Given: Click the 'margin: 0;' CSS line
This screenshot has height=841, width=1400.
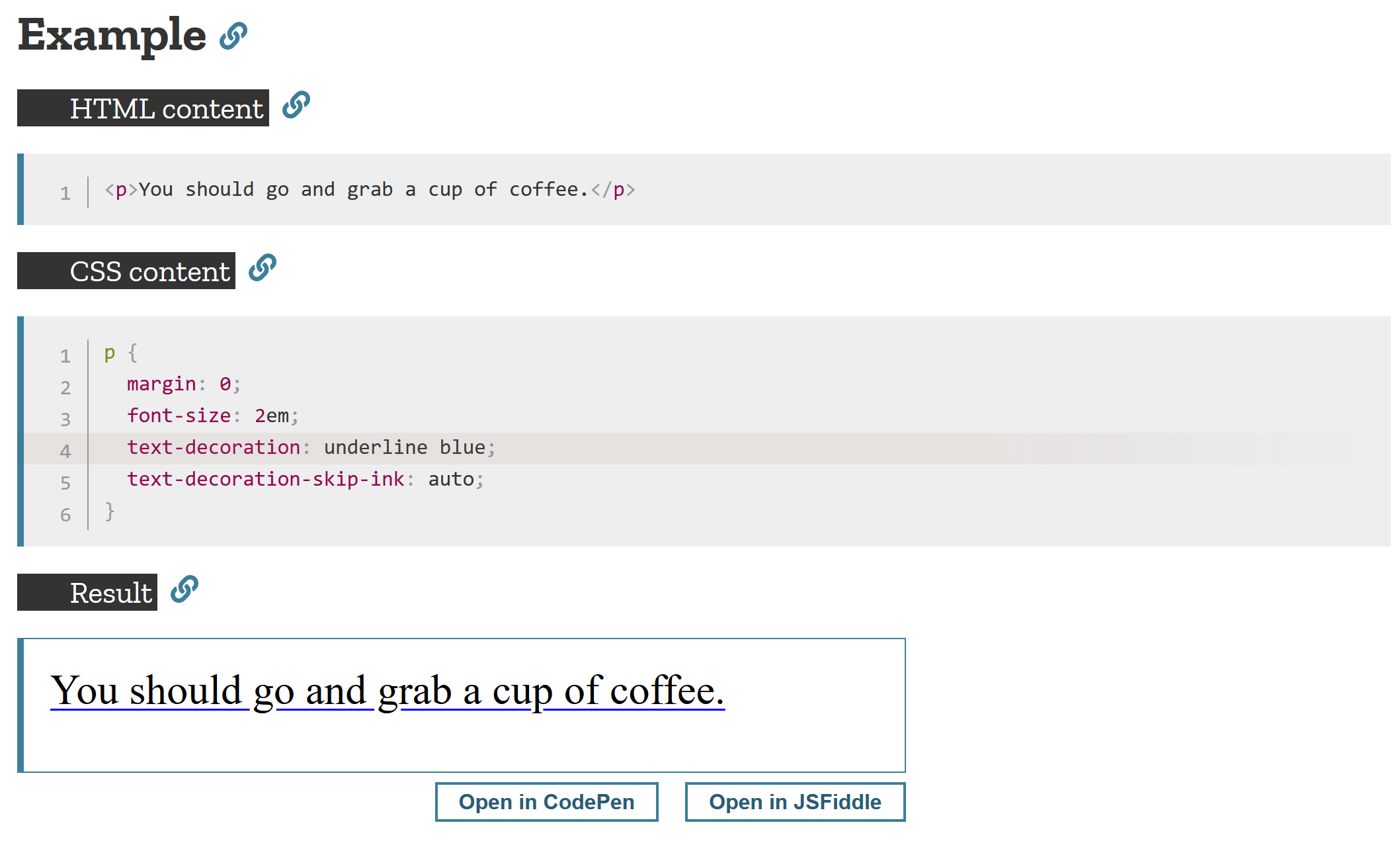Looking at the screenshot, I should pos(184,384).
